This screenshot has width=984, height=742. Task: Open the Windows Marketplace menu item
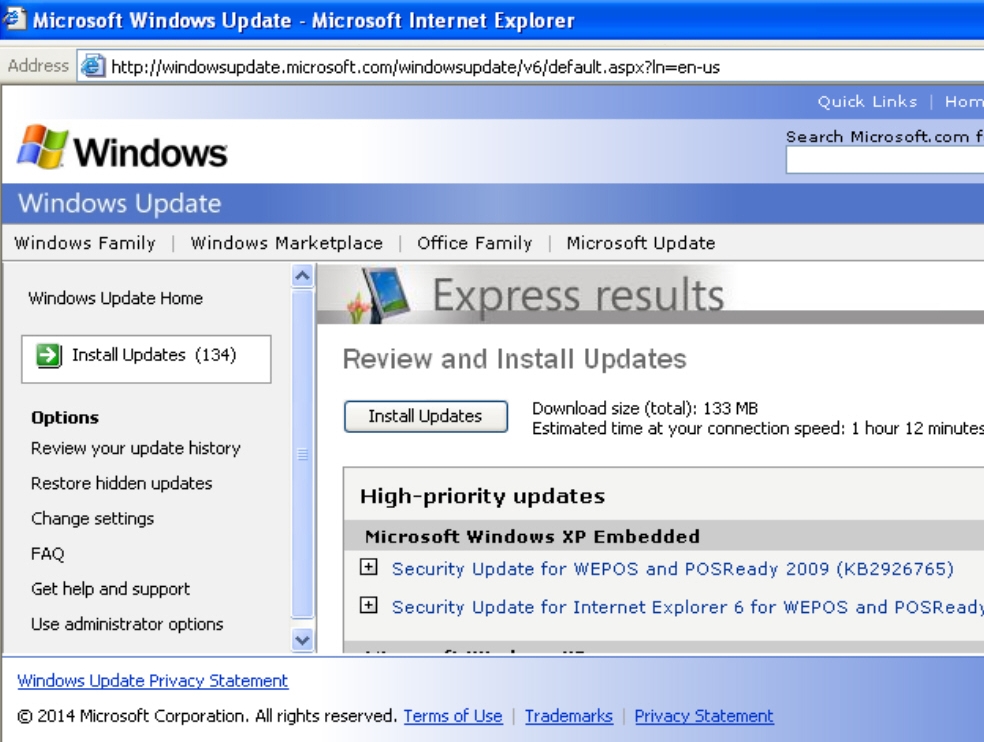coord(287,243)
